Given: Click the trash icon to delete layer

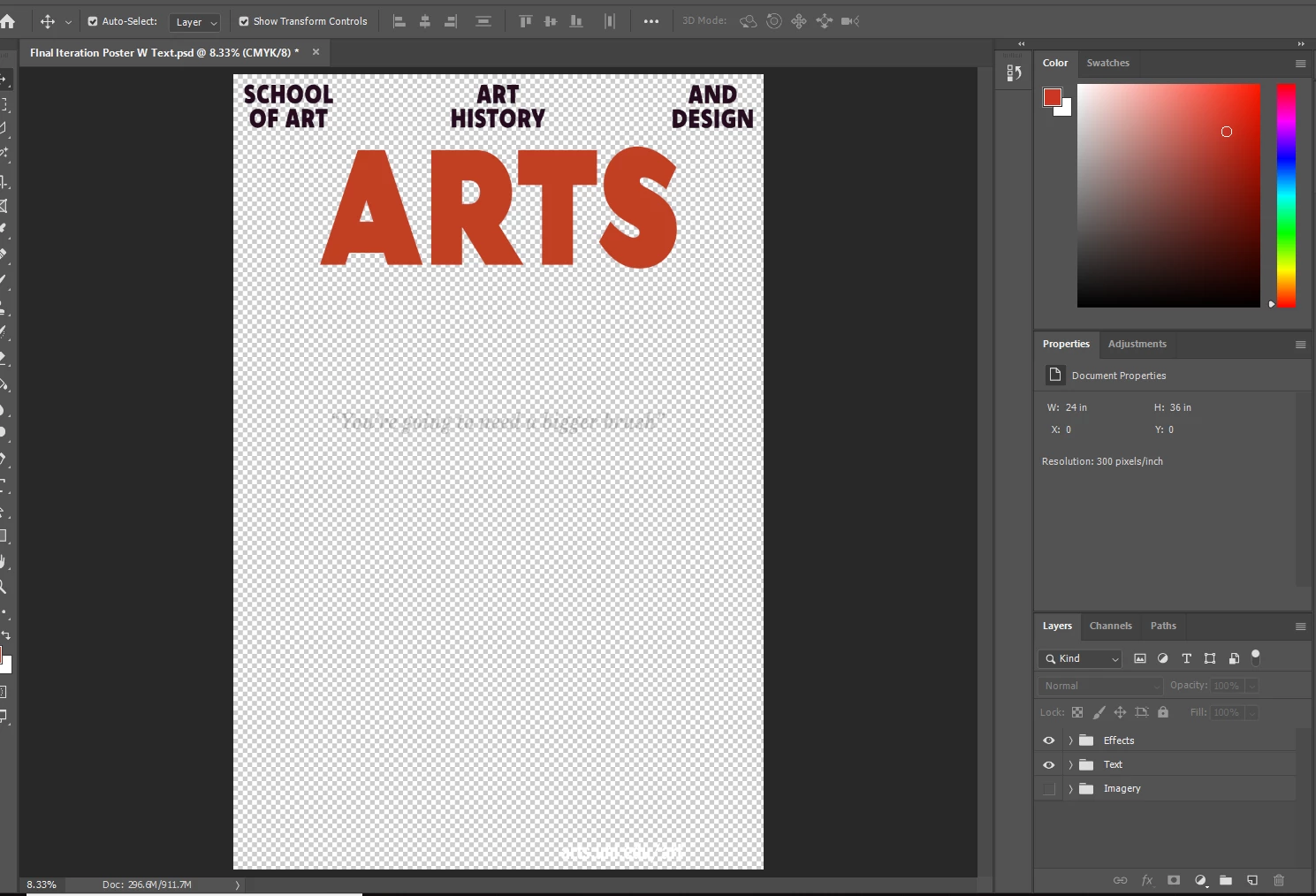Looking at the screenshot, I should pos(1278,880).
